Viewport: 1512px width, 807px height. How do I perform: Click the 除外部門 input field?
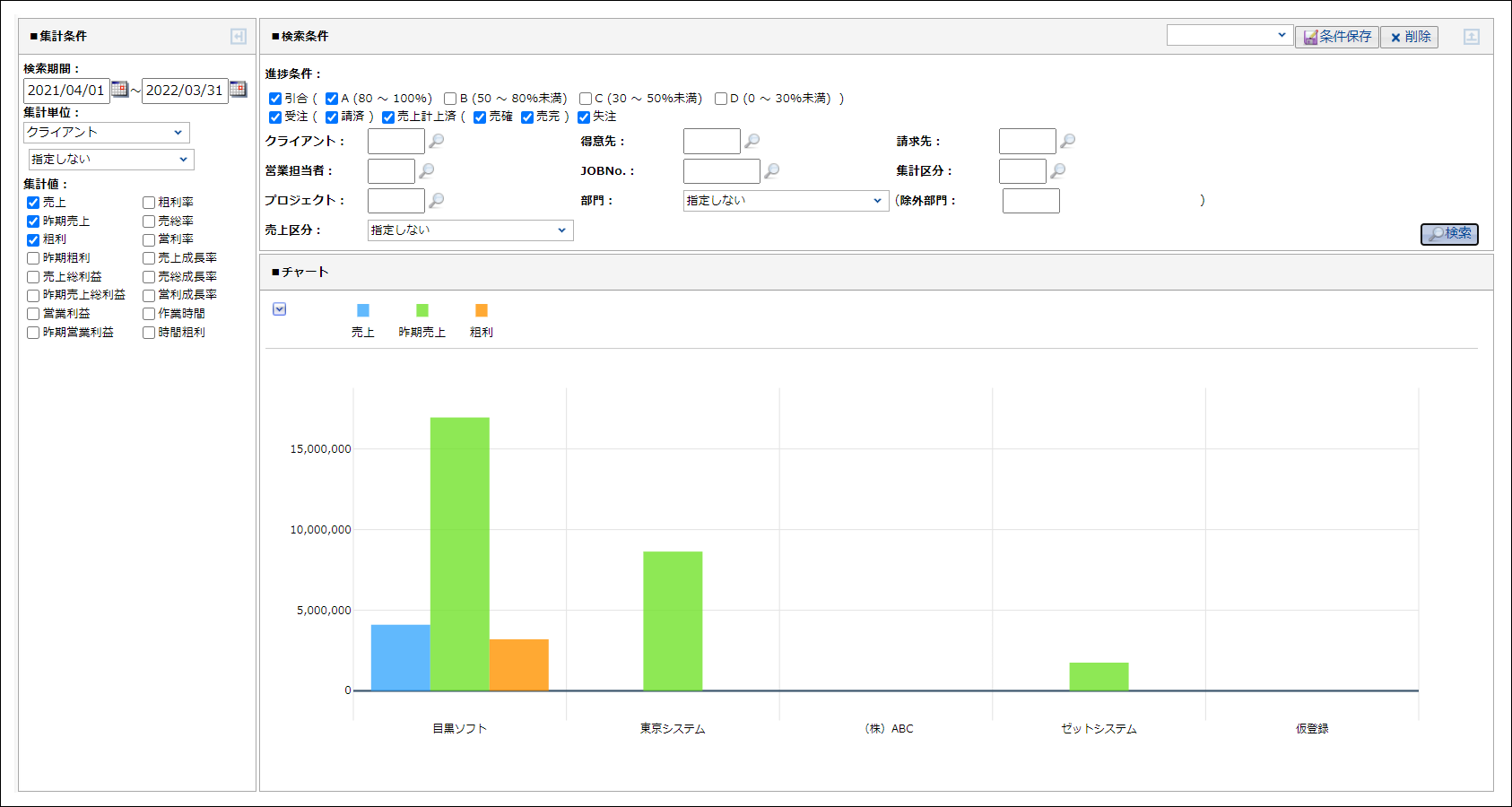[x=1030, y=201]
